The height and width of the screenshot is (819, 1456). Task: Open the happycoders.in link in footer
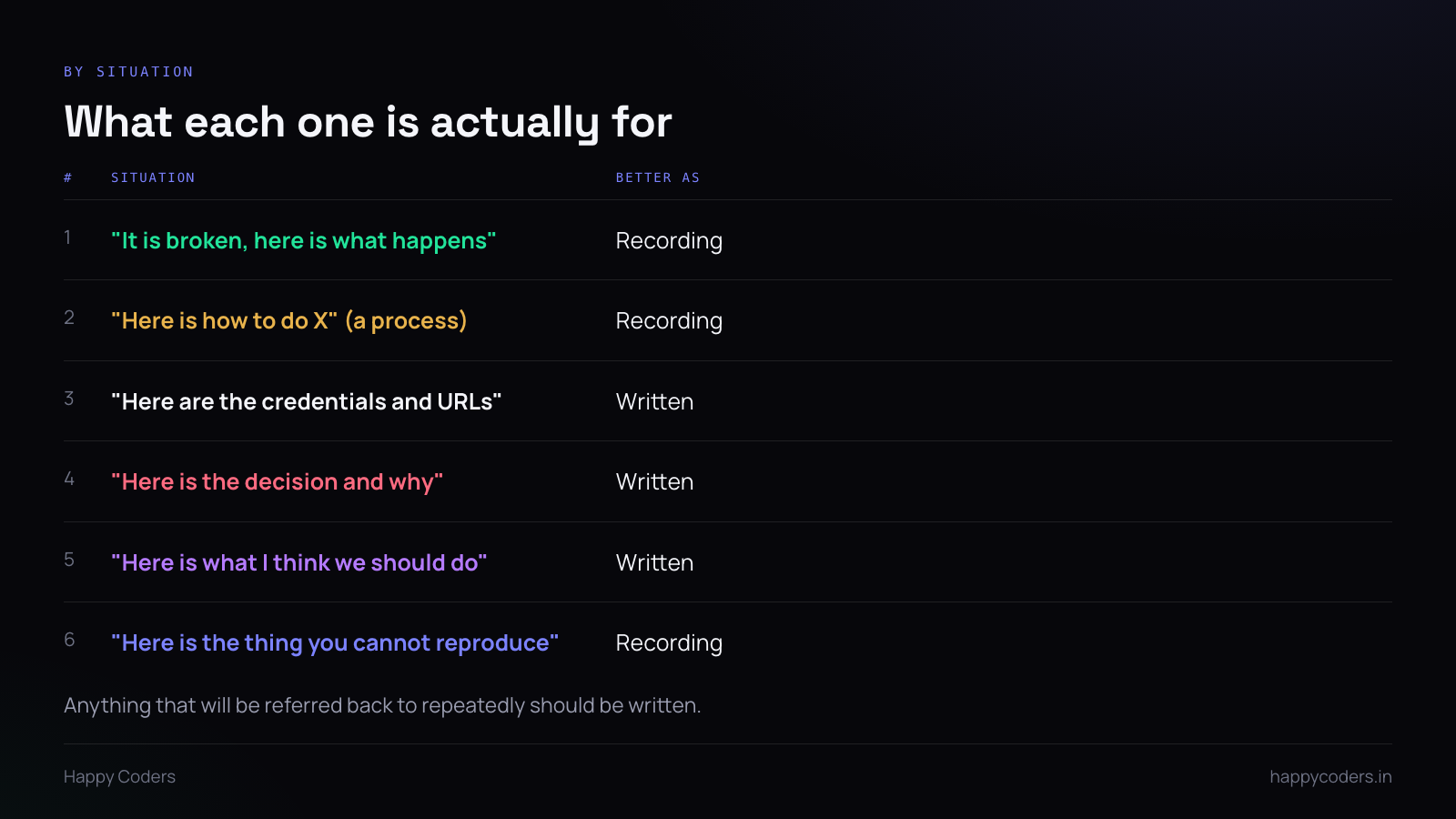coord(1330,777)
